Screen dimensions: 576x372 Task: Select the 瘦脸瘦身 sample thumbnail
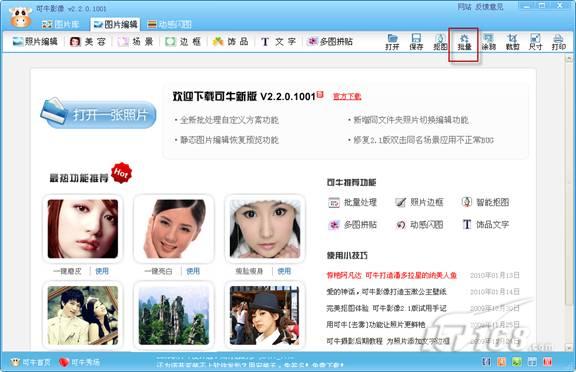[265, 228]
